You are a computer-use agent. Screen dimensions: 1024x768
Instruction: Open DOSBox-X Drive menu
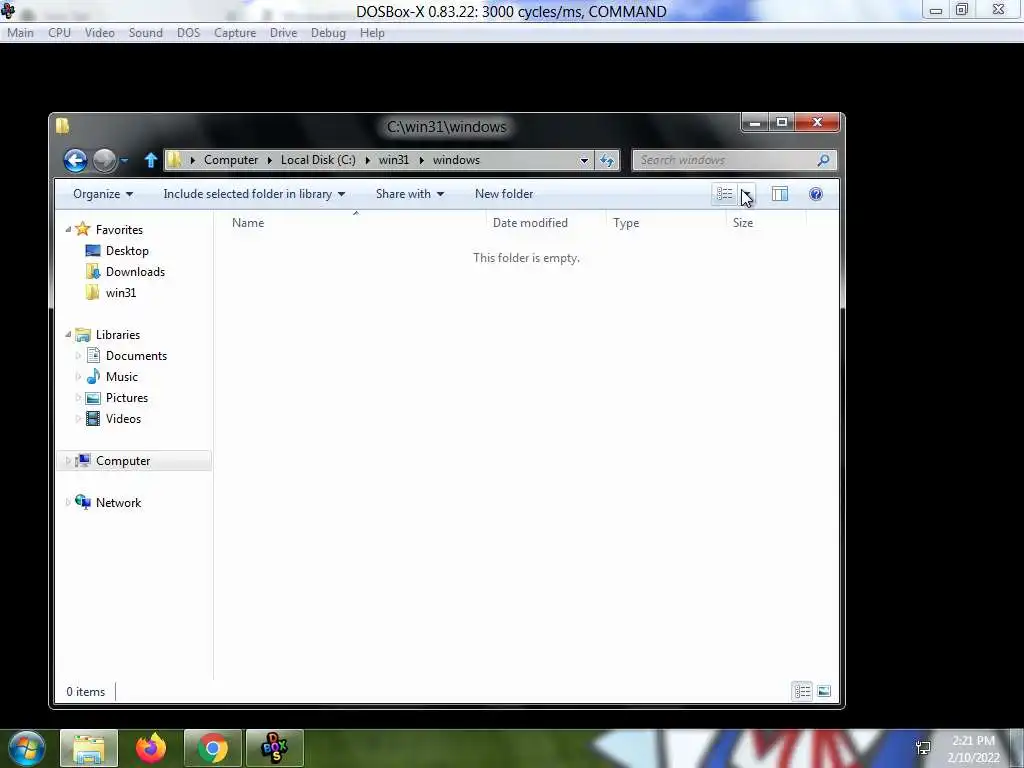(283, 33)
